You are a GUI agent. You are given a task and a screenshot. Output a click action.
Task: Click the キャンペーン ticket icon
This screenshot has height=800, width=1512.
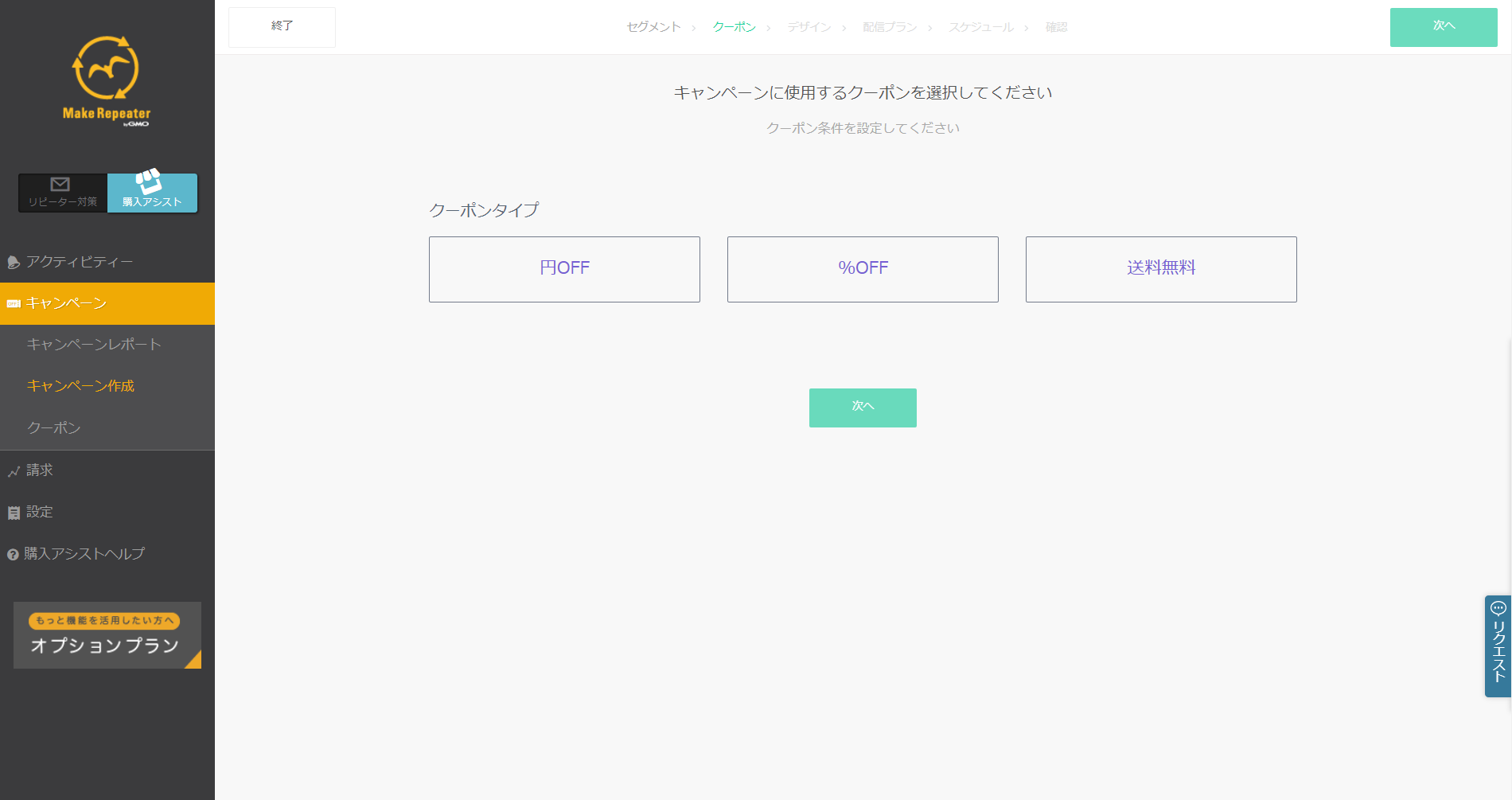tap(14, 304)
